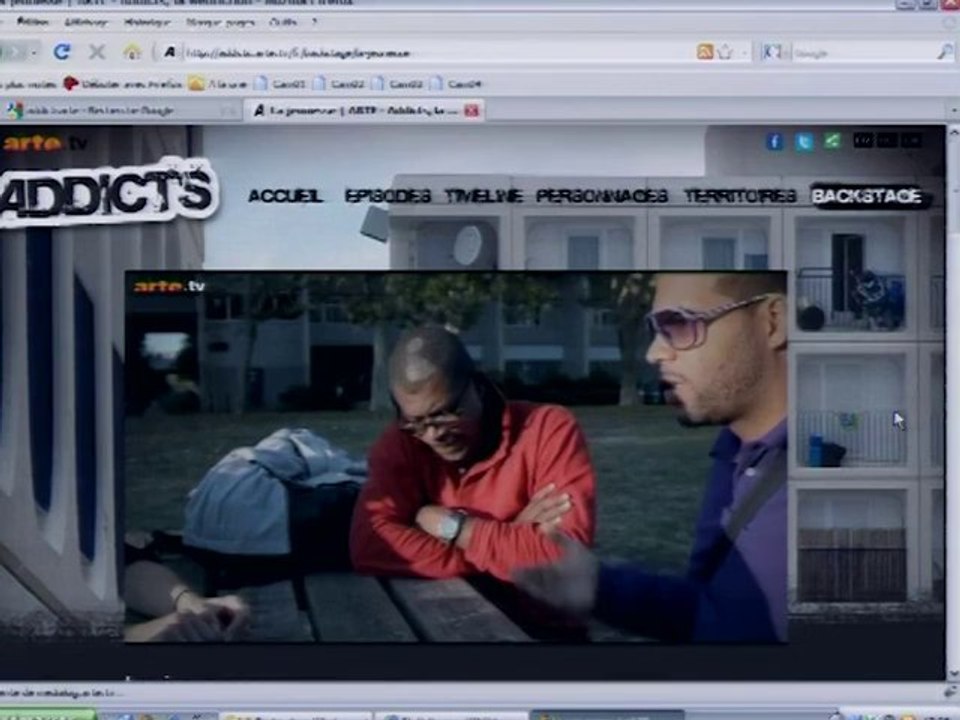Click the Stop loading X icon

pos(97,52)
